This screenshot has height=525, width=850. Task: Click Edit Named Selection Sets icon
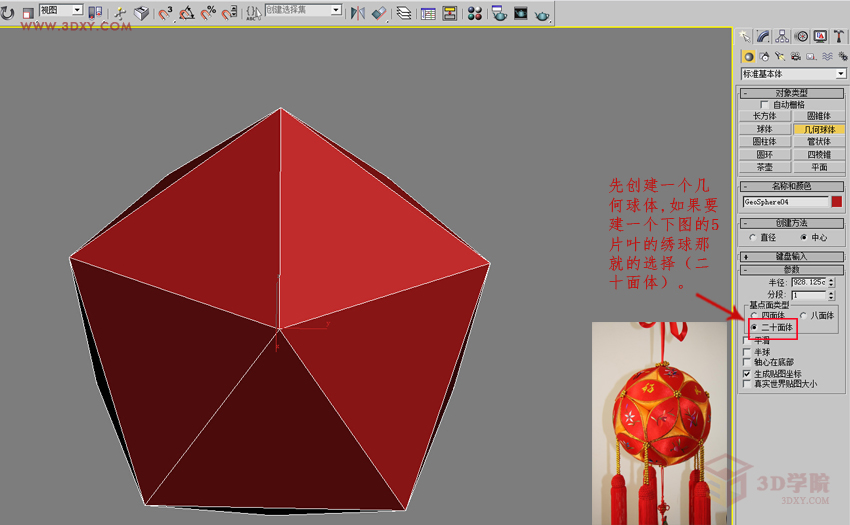pyautogui.click(x=253, y=13)
